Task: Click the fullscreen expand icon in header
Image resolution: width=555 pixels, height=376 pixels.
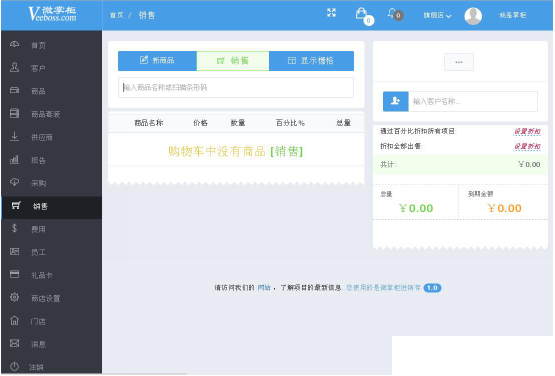Action: point(331,13)
